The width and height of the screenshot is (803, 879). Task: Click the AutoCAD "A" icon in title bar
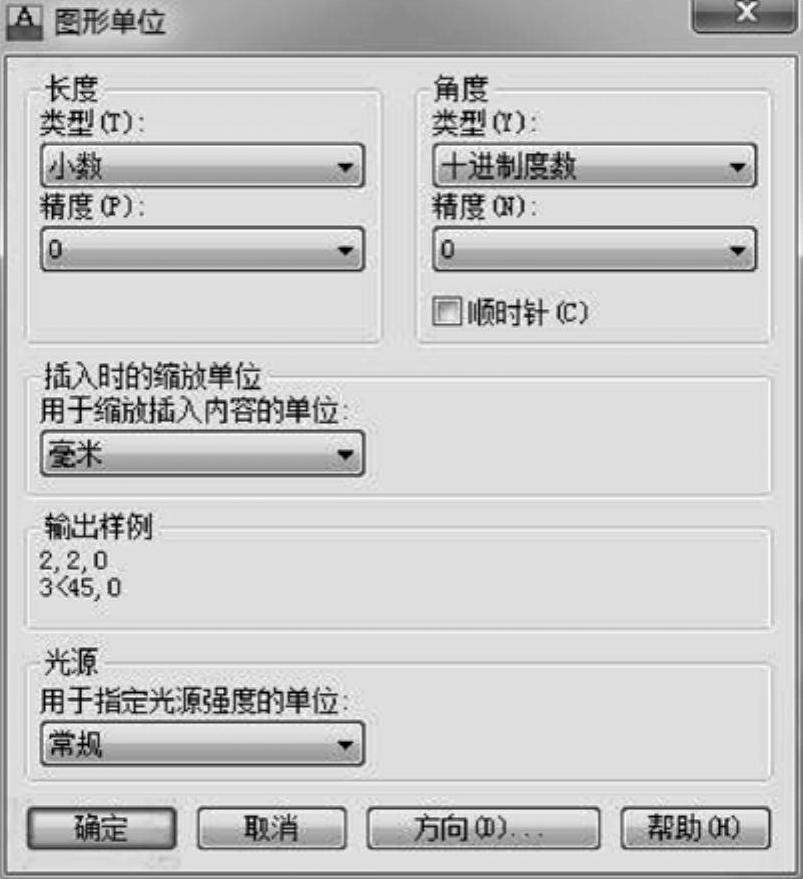[x=22, y=21]
